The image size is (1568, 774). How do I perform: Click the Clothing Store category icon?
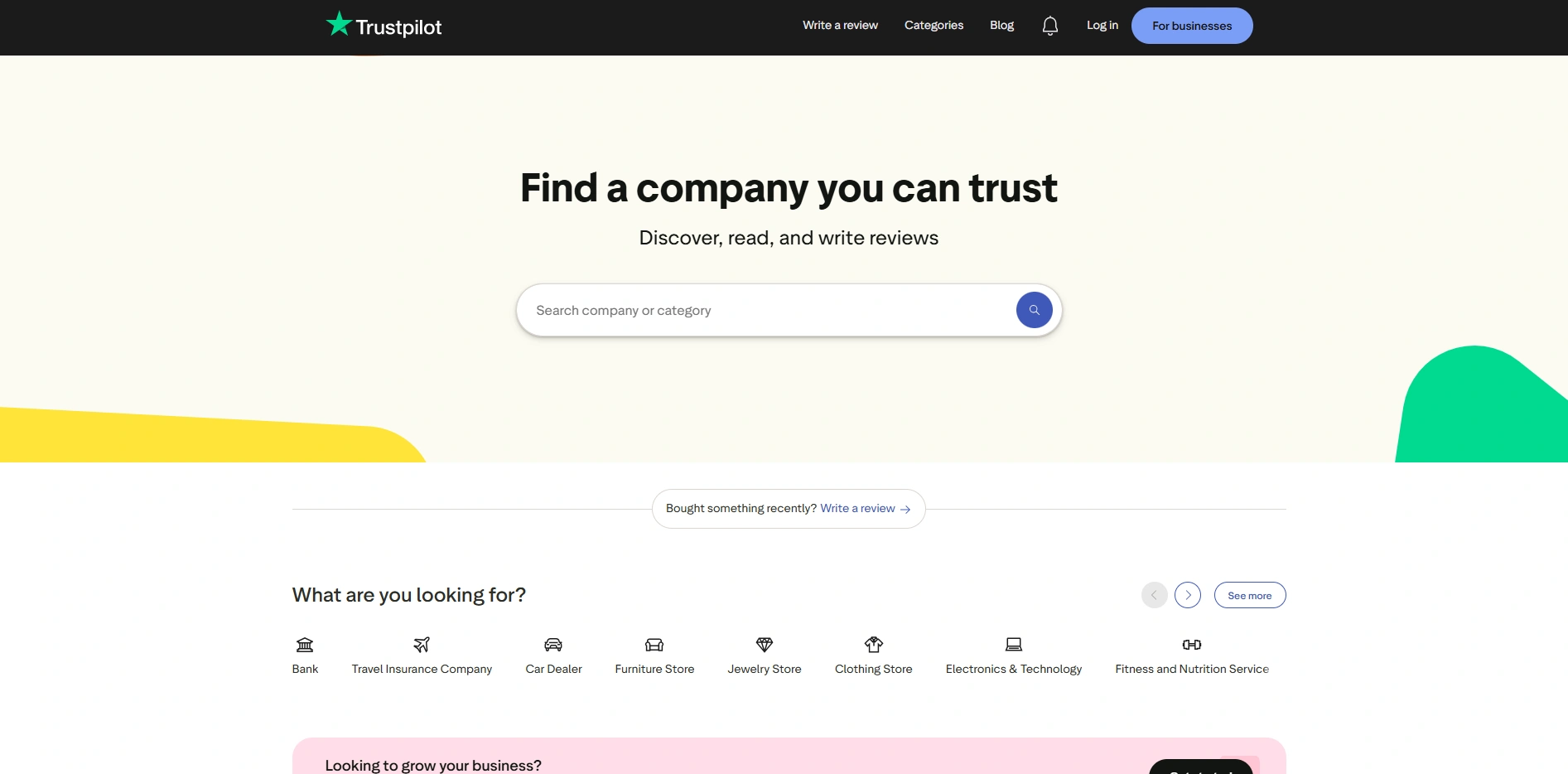[873, 645]
